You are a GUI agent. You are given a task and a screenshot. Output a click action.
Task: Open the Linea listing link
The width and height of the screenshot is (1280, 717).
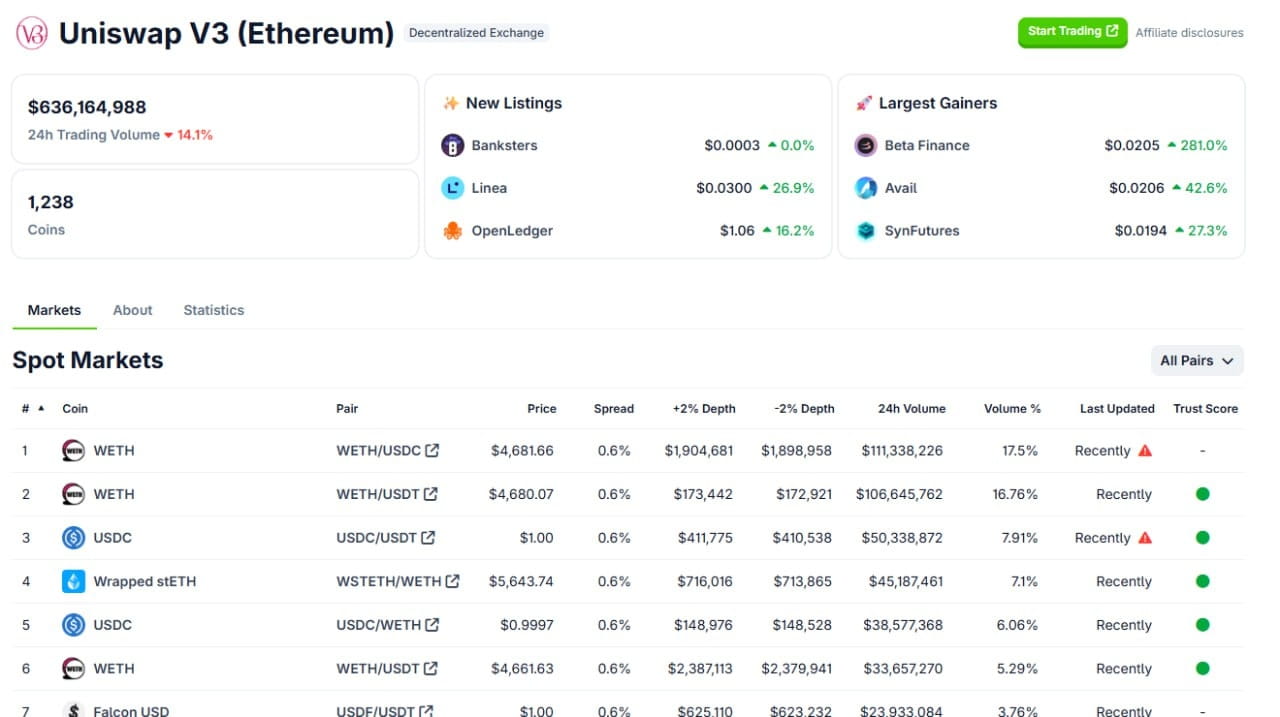pos(489,188)
